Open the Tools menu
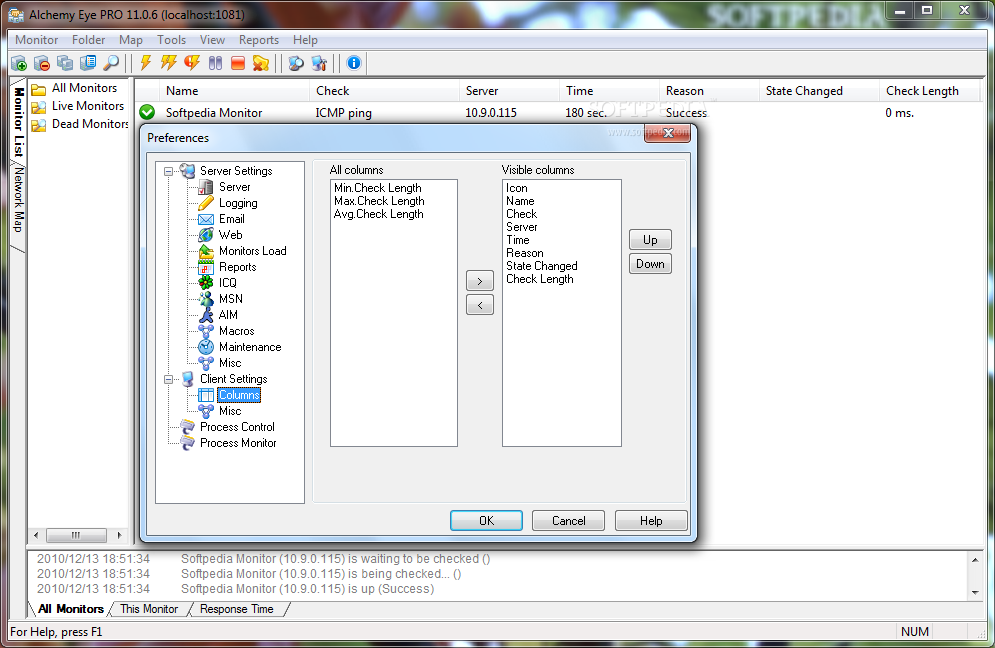Viewport: 995px width, 648px height. (x=171, y=39)
